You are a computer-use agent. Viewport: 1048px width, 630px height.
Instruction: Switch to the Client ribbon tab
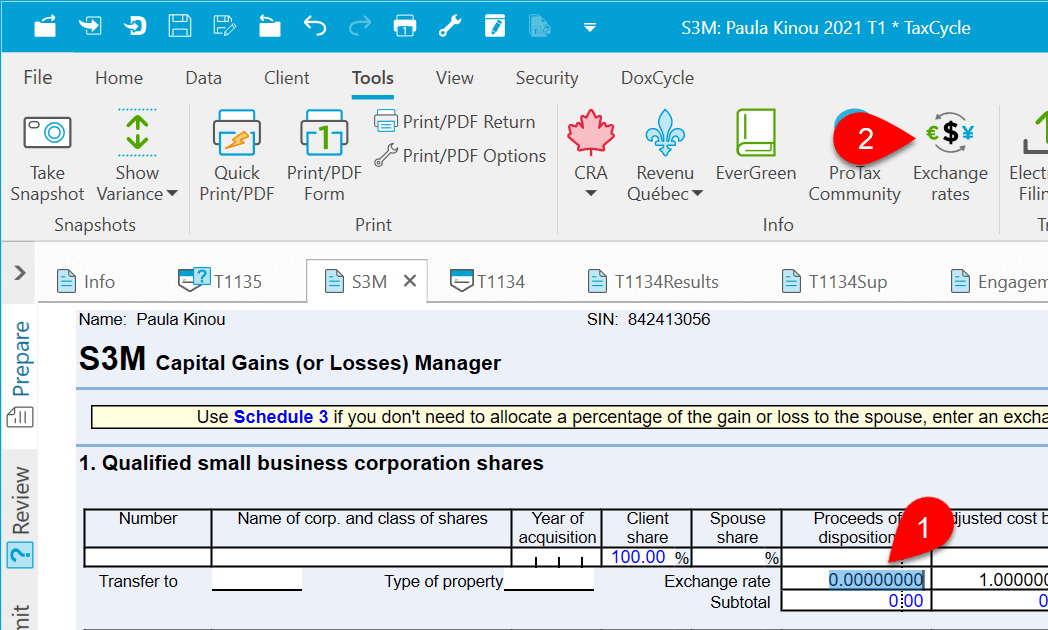click(x=287, y=77)
